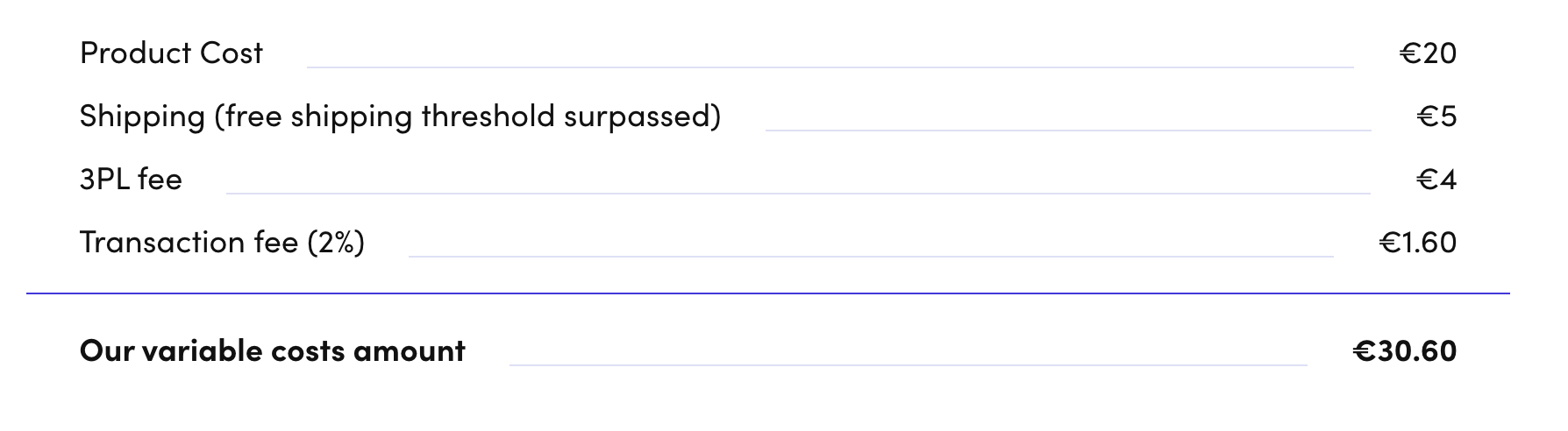Click the "(2%)" percentage text
Viewport: 1568px width, 431px height.
[x=335, y=243]
